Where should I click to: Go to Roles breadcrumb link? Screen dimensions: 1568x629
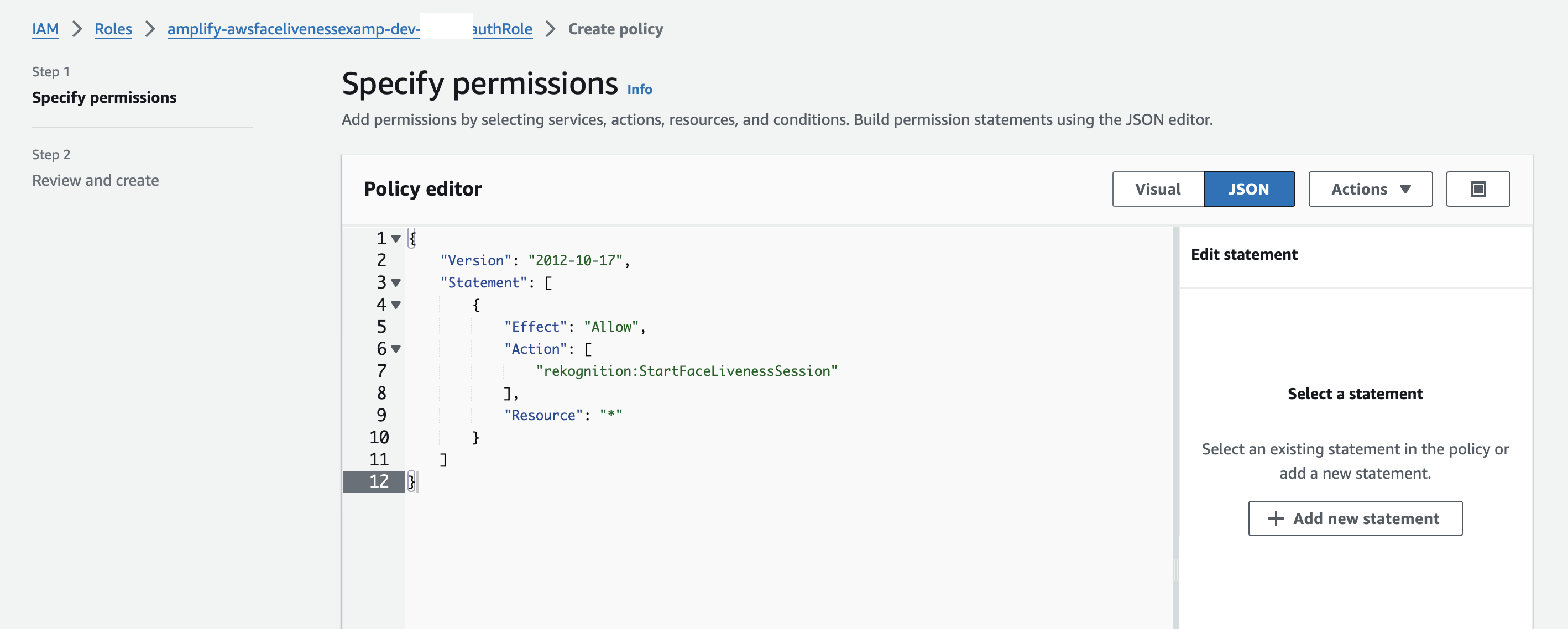113,29
